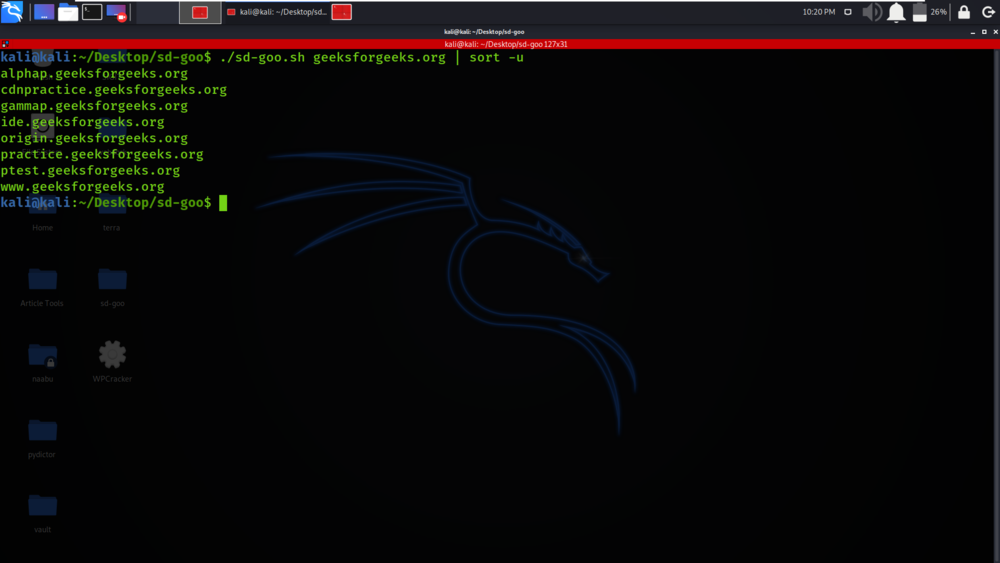Minimize the terminal window
This screenshot has width=1000, height=563.
(973, 32)
